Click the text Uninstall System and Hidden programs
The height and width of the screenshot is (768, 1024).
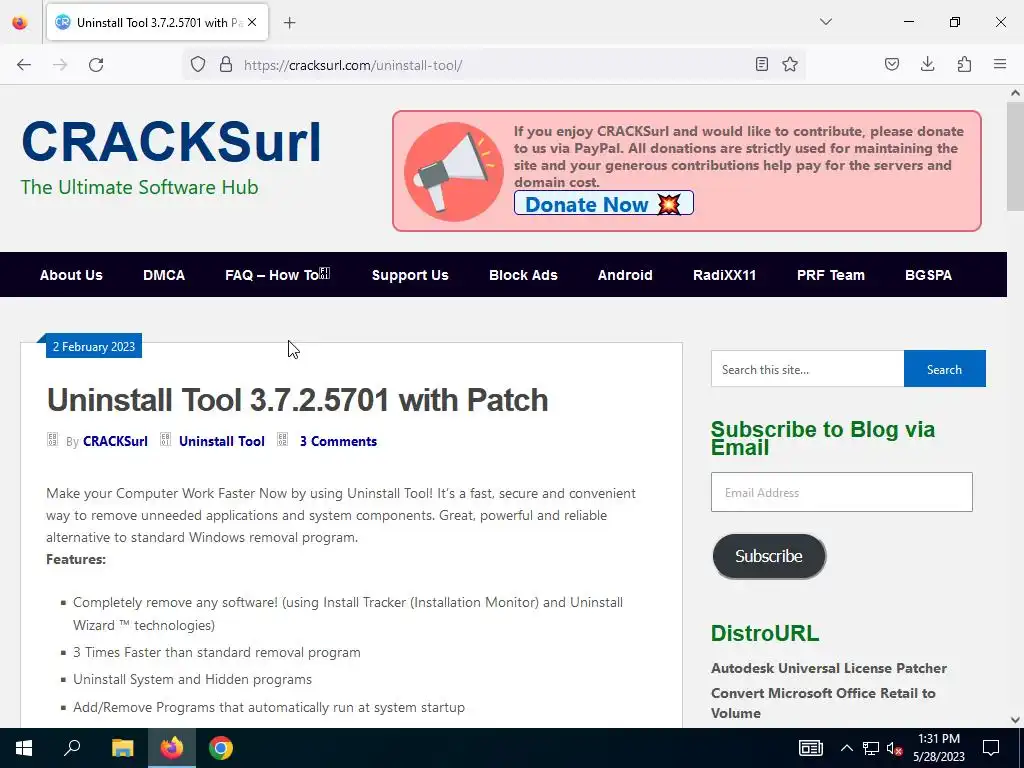tap(193, 679)
